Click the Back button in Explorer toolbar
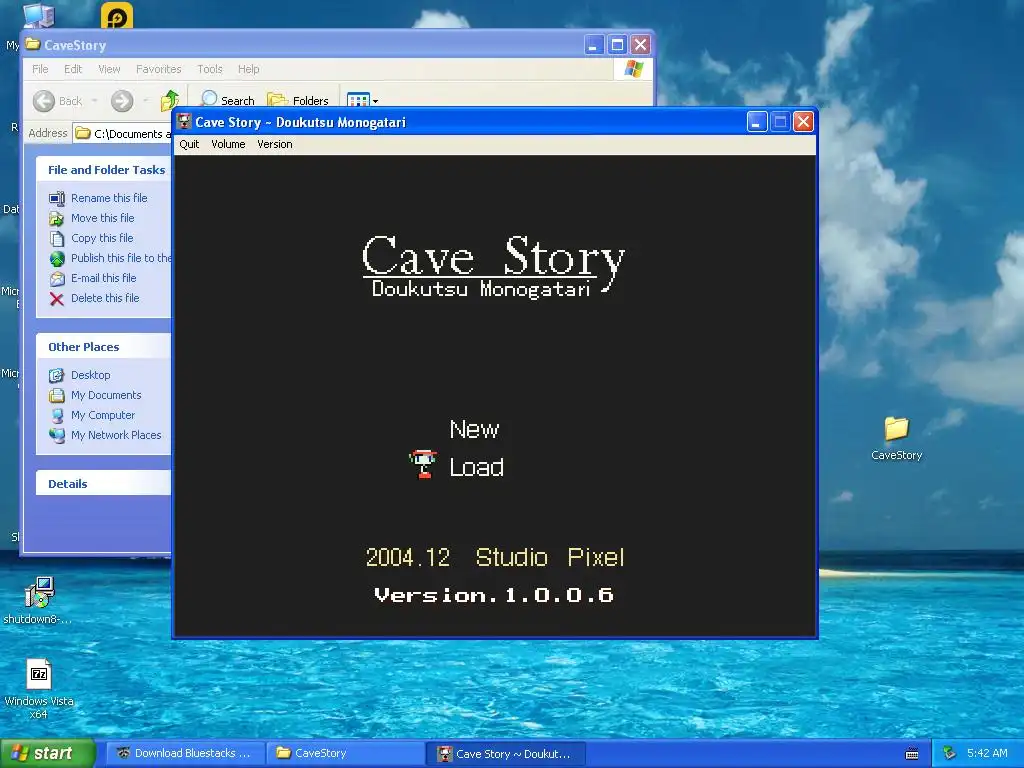This screenshot has height=768, width=1024. pos(58,101)
